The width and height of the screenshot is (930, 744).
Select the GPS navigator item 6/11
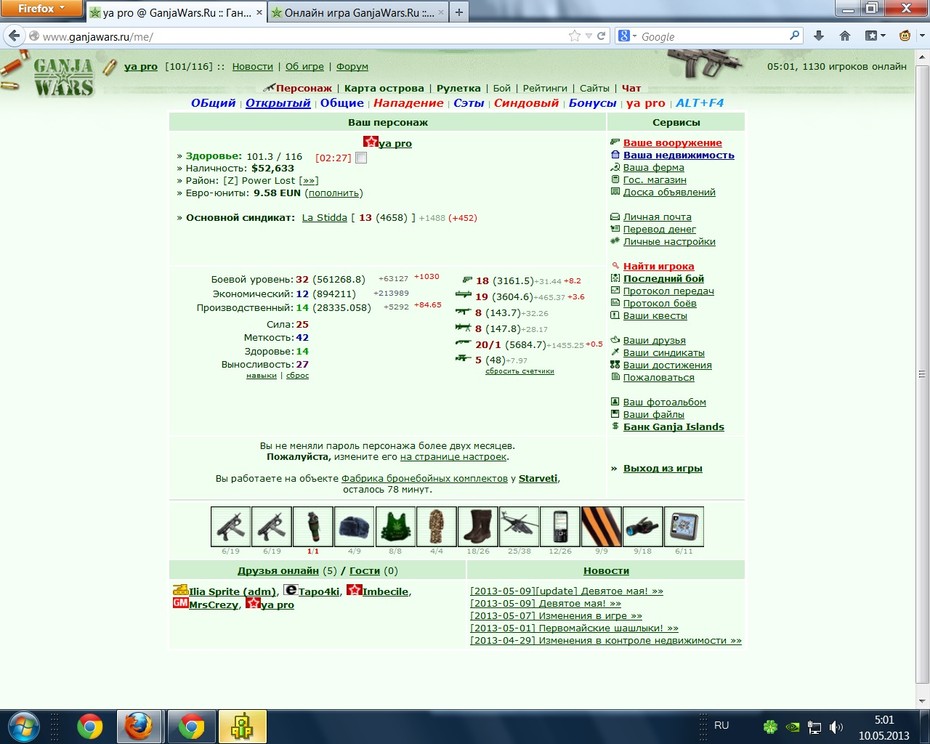click(x=684, y=526)
